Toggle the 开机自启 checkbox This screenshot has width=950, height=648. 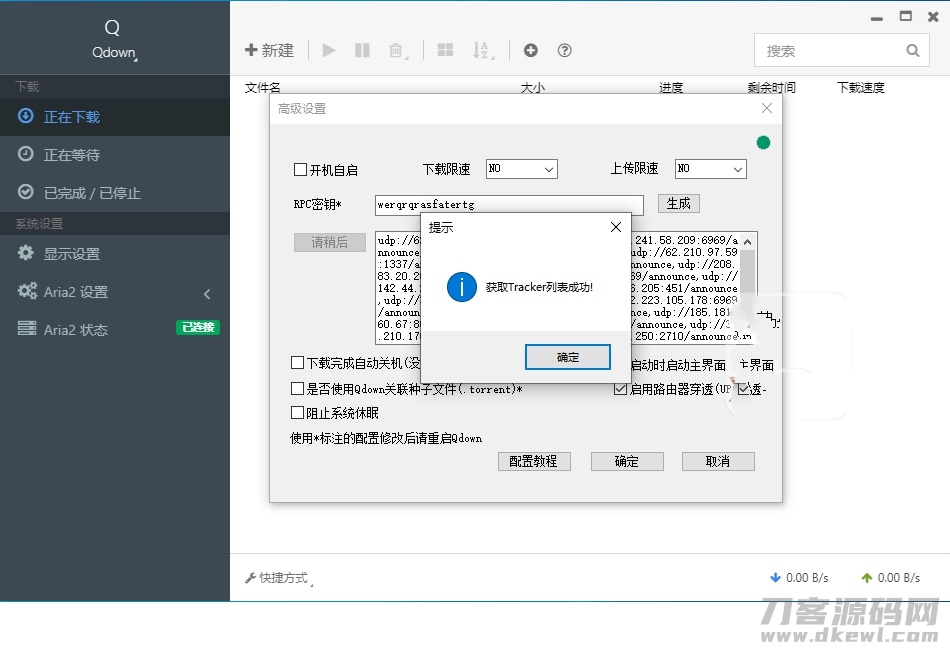(300, 170)
